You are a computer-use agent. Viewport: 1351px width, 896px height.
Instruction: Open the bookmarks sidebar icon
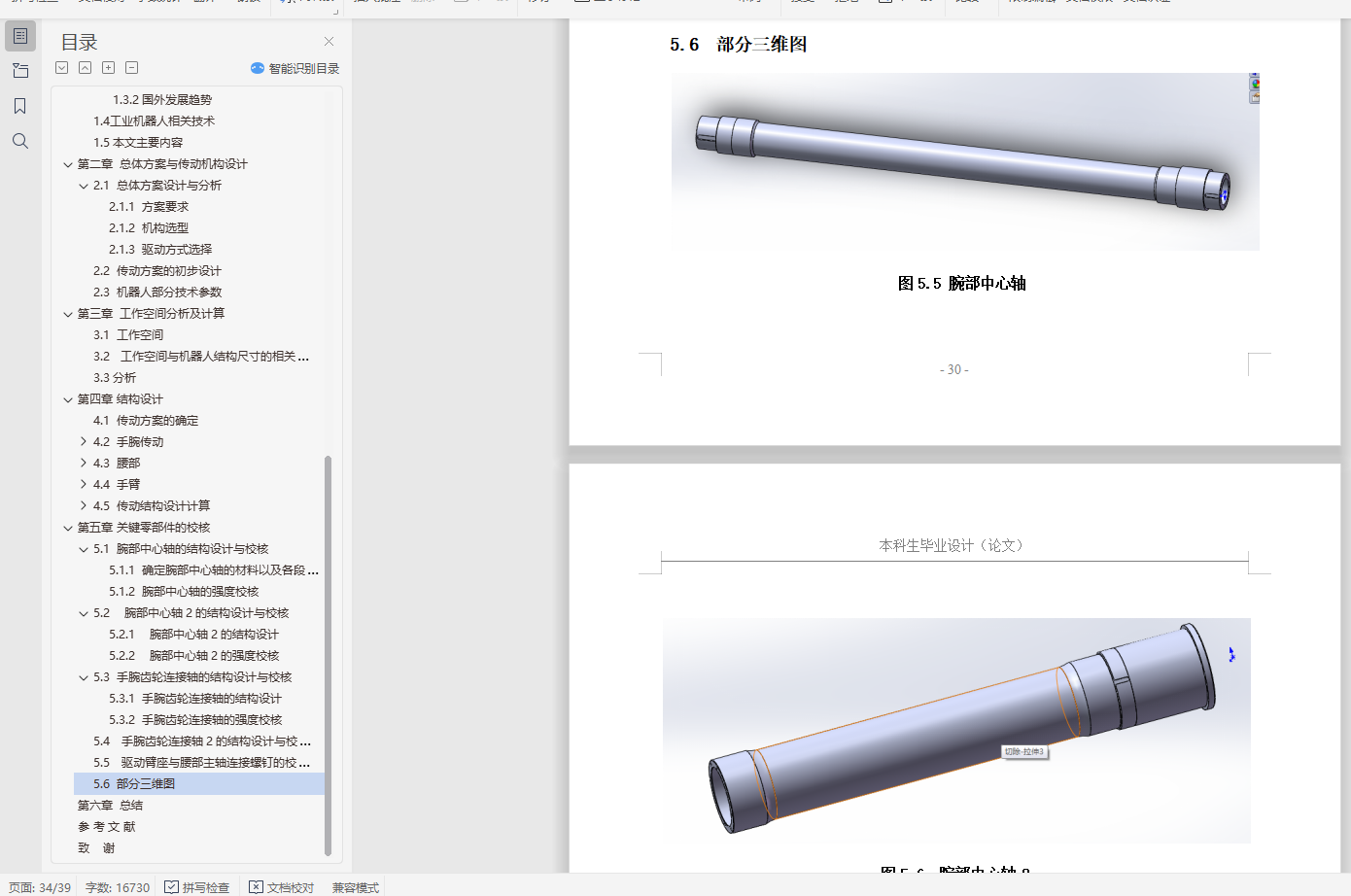pyautogui.click(x=20, y=106)
